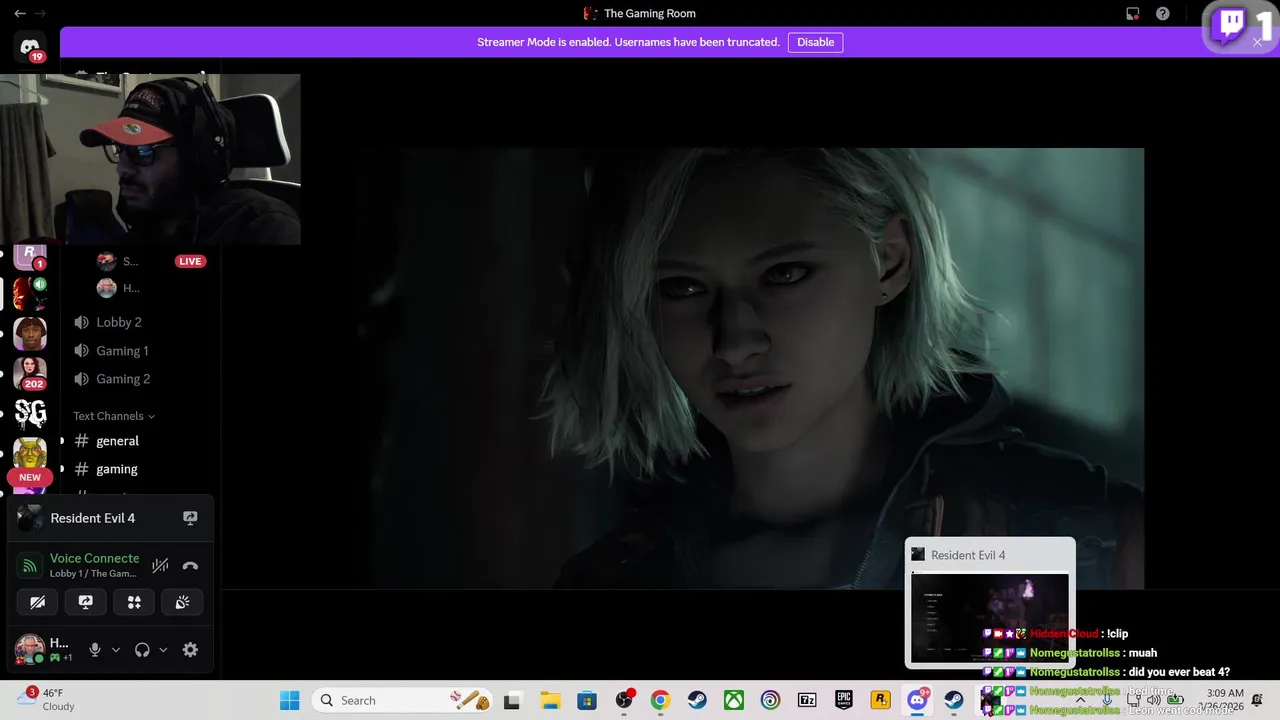Deafen with the headphones icon
The height and width of the screenshot is (720, 1280).
coord(142,650)
